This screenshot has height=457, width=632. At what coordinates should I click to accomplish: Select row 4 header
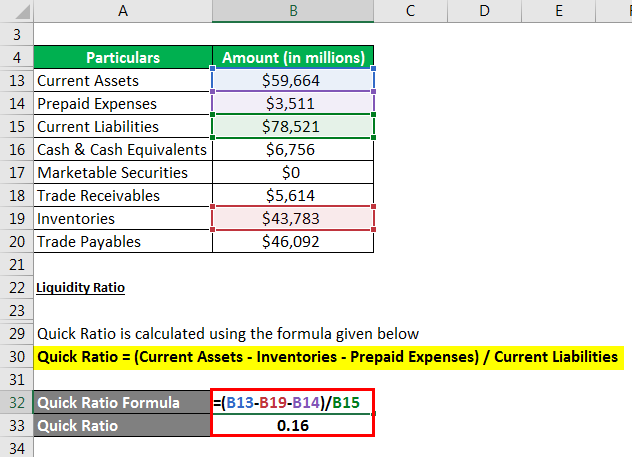pos(17,57)
